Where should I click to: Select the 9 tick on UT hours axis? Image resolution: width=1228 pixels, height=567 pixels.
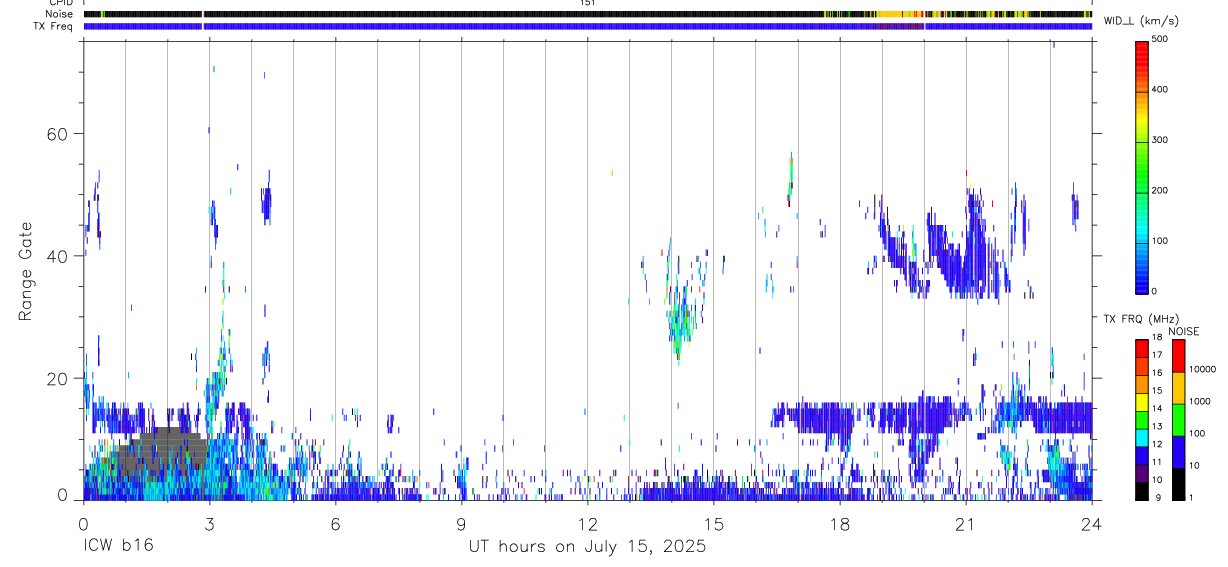pyautogui.click(x=461, y=523)
